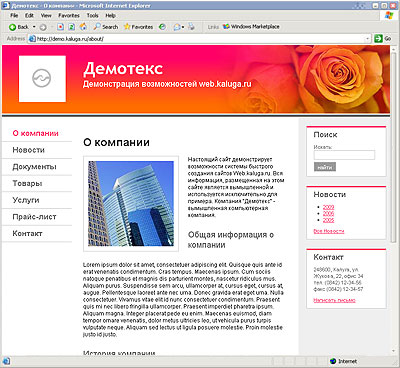Open the Search toolbar button
Image resolution: width=400 pixels, height=368 pixels.
pyautogui.click(x=106, y=27)
